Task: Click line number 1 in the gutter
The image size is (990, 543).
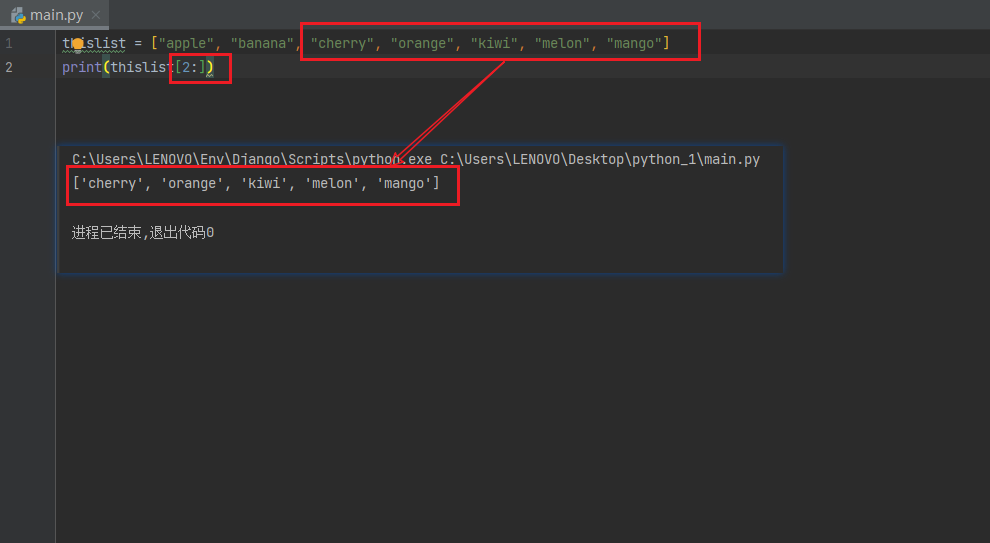Action: click(9, 44)
